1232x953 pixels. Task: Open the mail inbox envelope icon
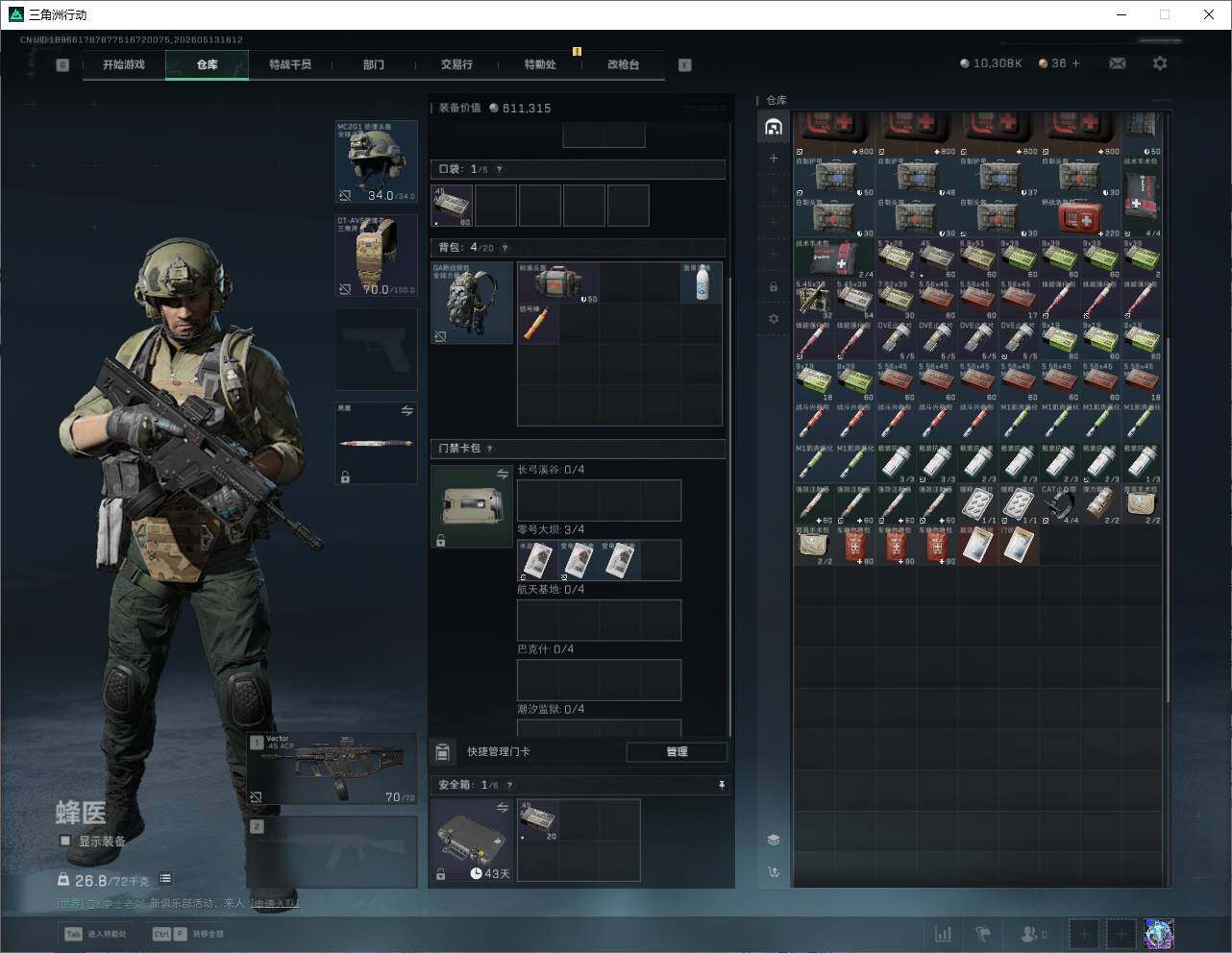pos(1118,63)
